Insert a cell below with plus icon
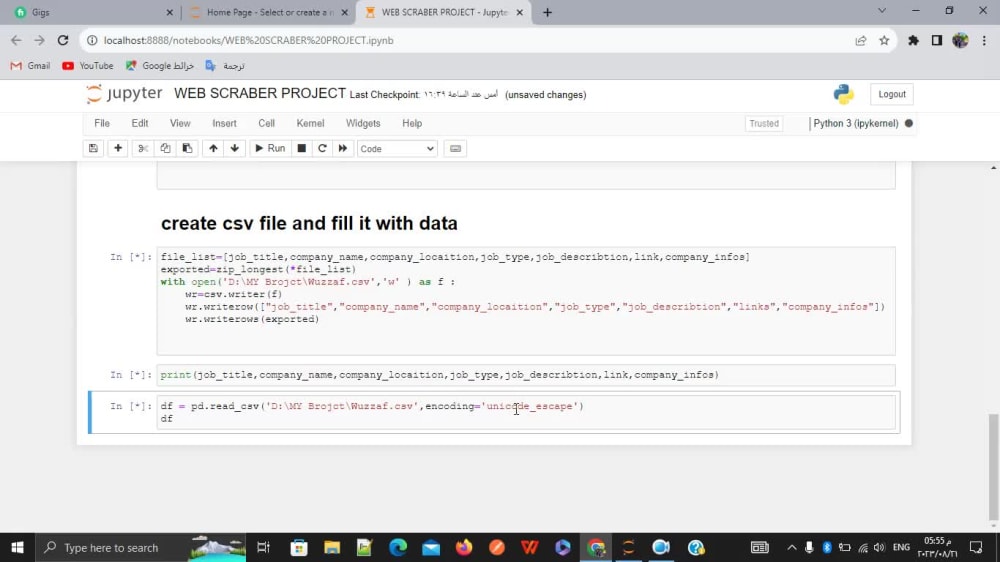This screenshot has width=1000, height=562. [x=118, y=149]
